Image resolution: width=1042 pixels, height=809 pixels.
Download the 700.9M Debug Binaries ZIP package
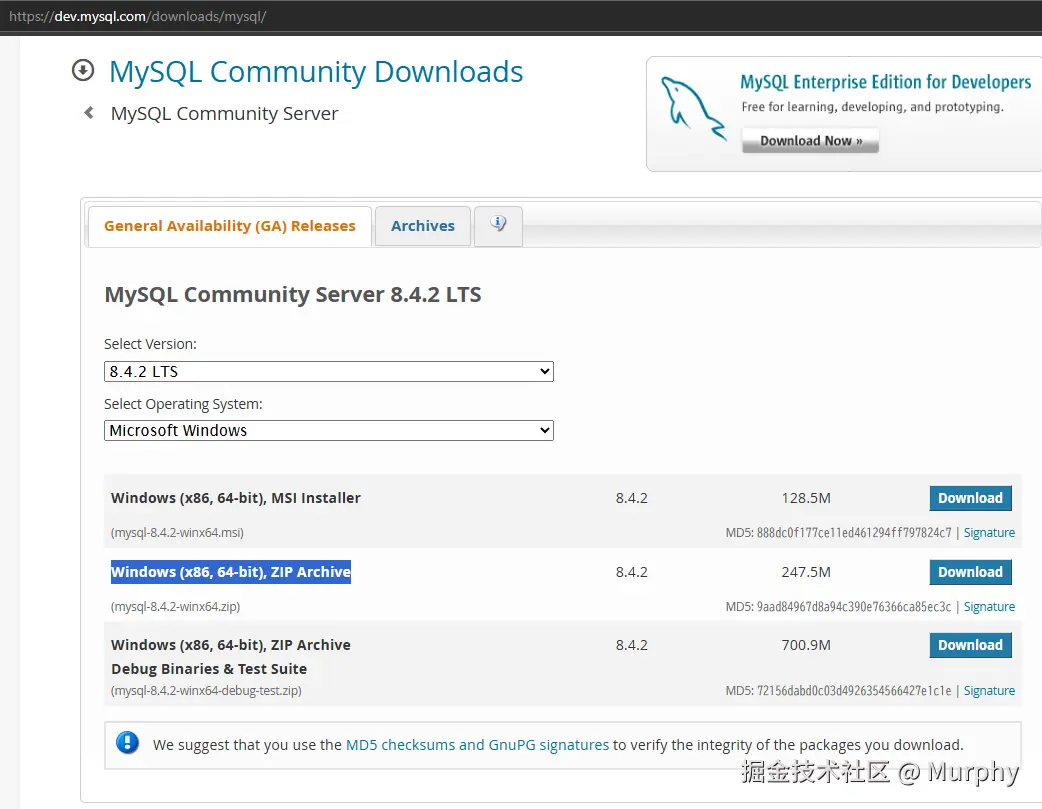[x=970, y=645]
